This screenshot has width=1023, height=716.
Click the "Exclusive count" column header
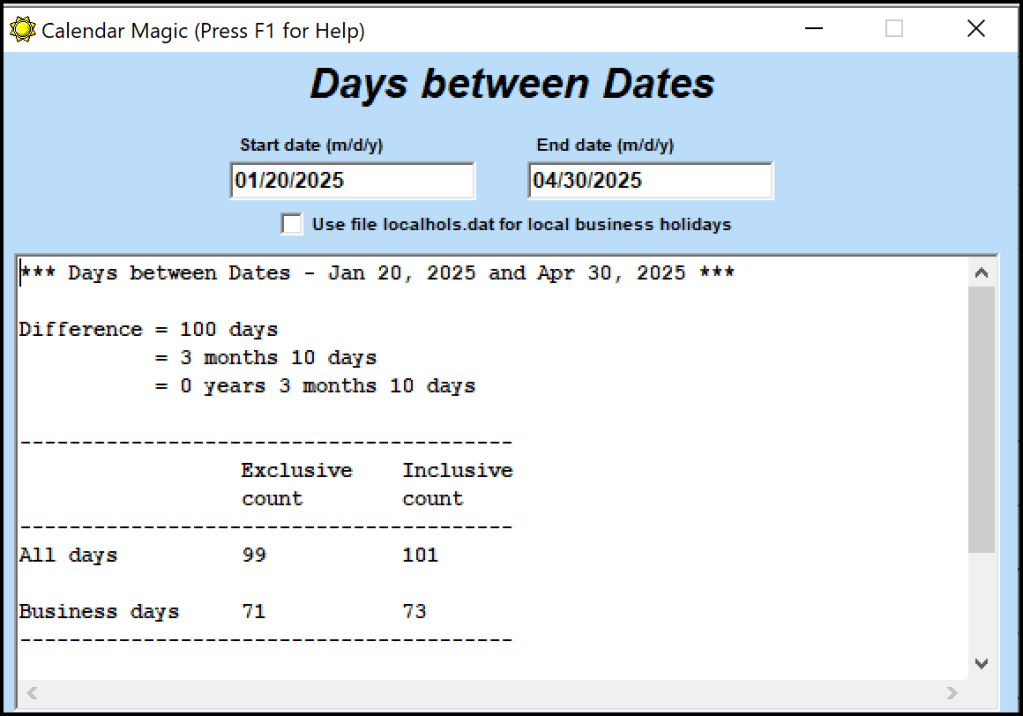[x=296, y=484]
